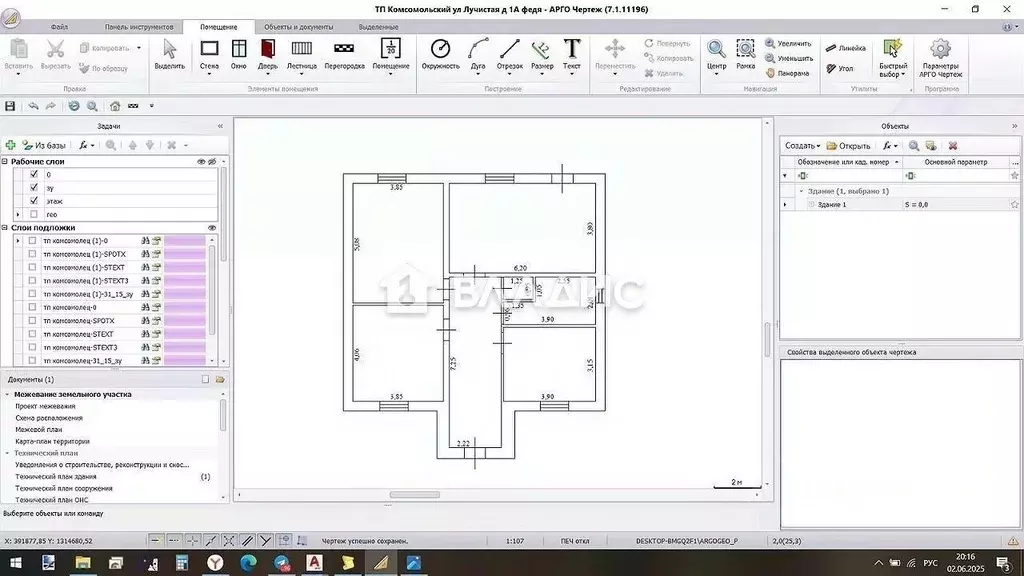Screen dimensions: 1024x576
Task: Click the home icon in quick toolbar
Action: coord(115,106)
